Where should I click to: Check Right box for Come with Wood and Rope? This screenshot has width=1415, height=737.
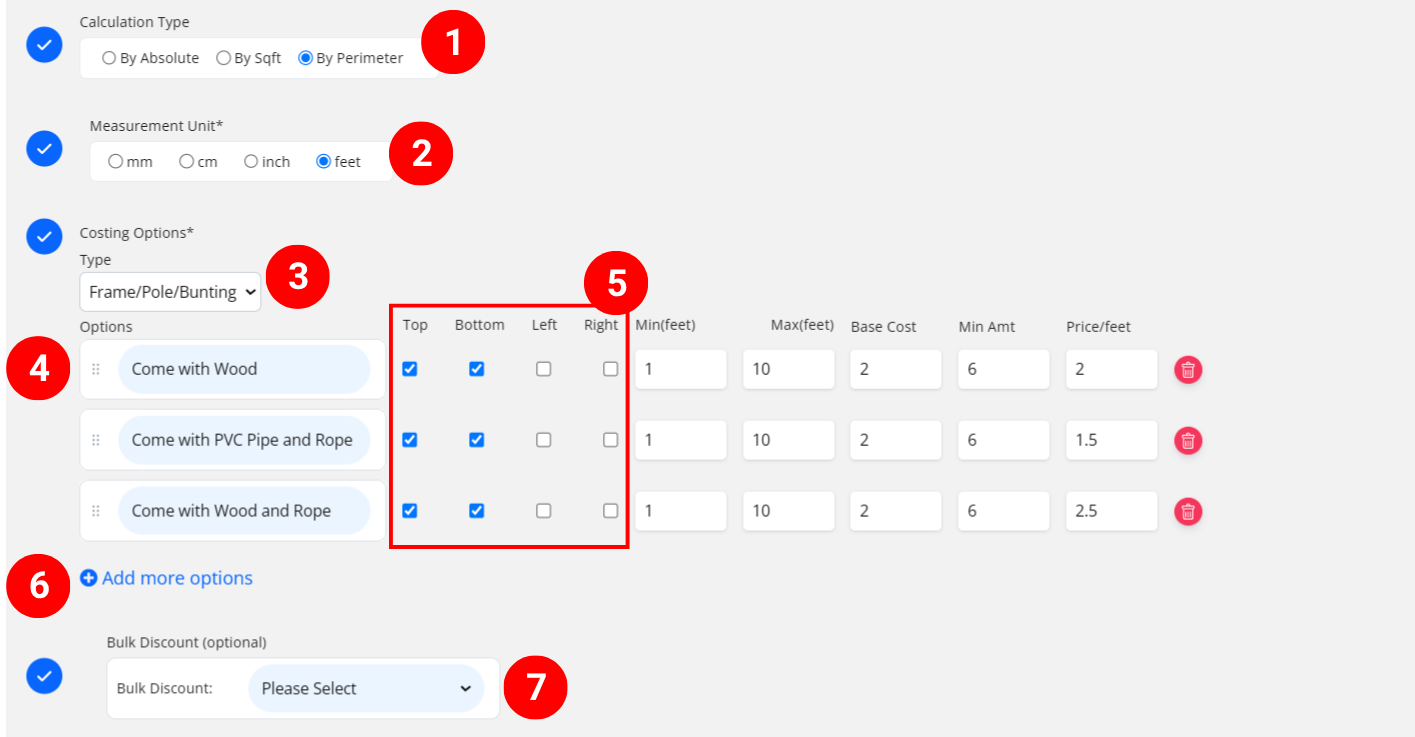tap(610, 511)
